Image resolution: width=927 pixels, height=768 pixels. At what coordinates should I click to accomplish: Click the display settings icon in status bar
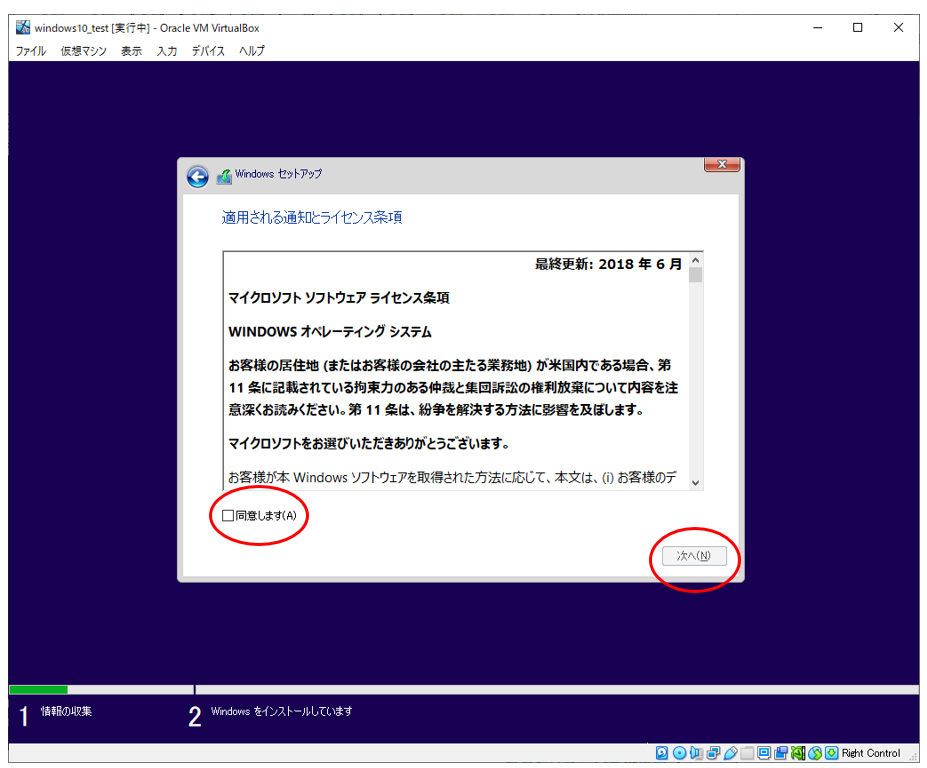click(x=764, y=753)
